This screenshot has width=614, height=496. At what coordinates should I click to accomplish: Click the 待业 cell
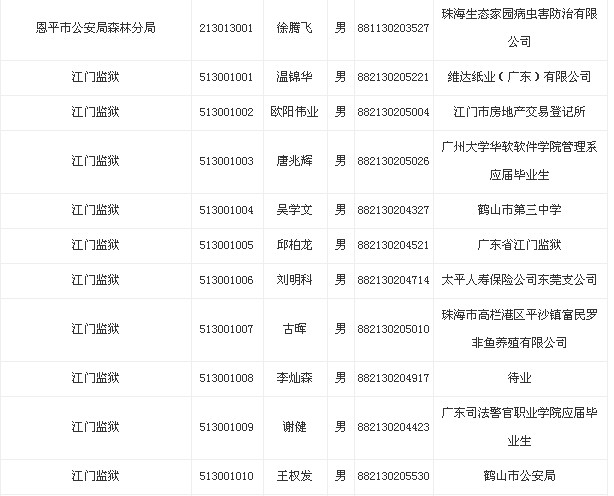click(x=518, y=378)
